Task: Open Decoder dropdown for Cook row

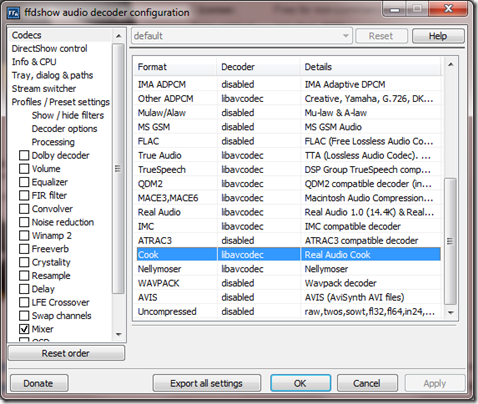Action: [x=259, y=255]
